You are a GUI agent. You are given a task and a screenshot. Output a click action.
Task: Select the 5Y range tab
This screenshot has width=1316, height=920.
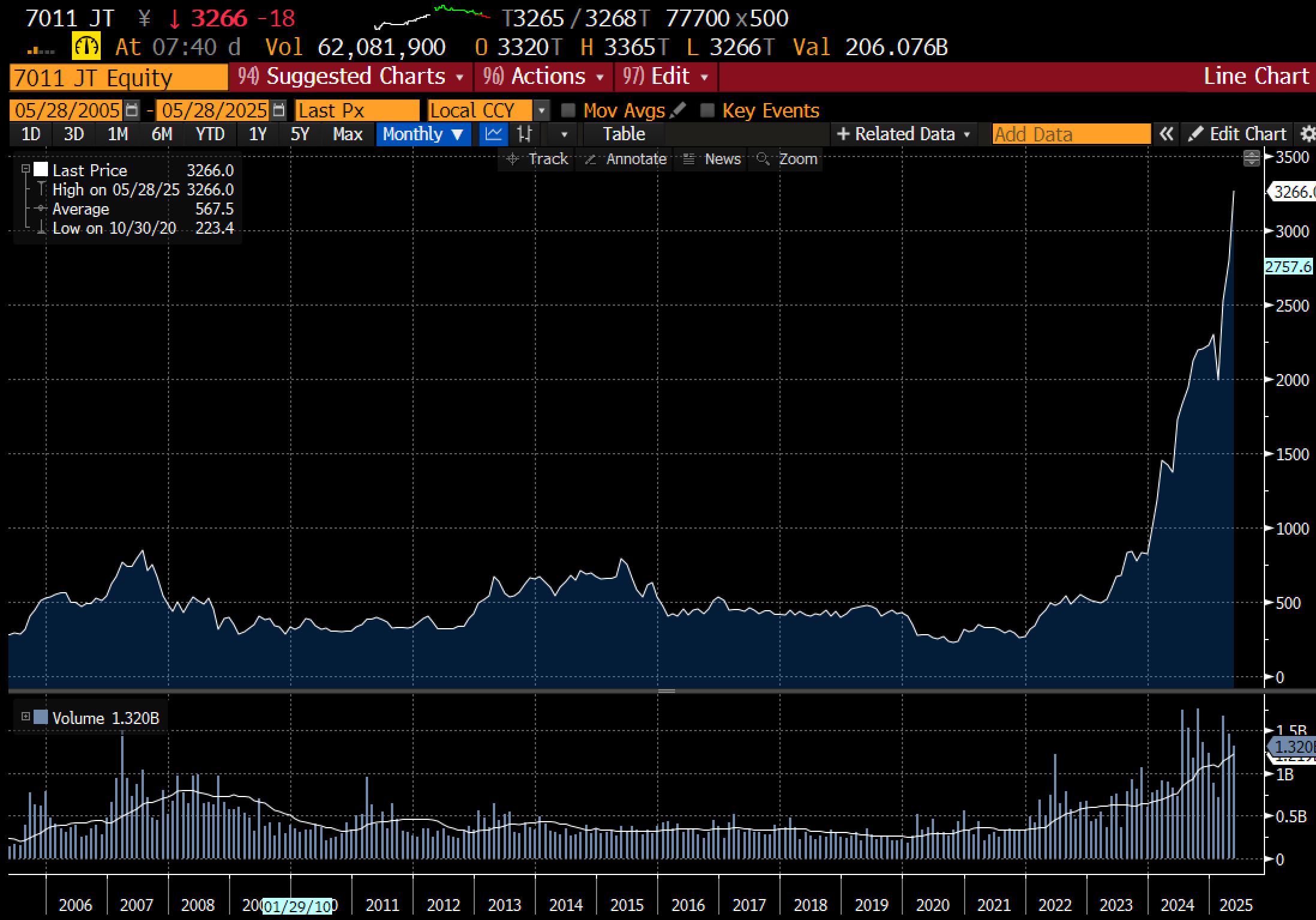tap(300, 134)
